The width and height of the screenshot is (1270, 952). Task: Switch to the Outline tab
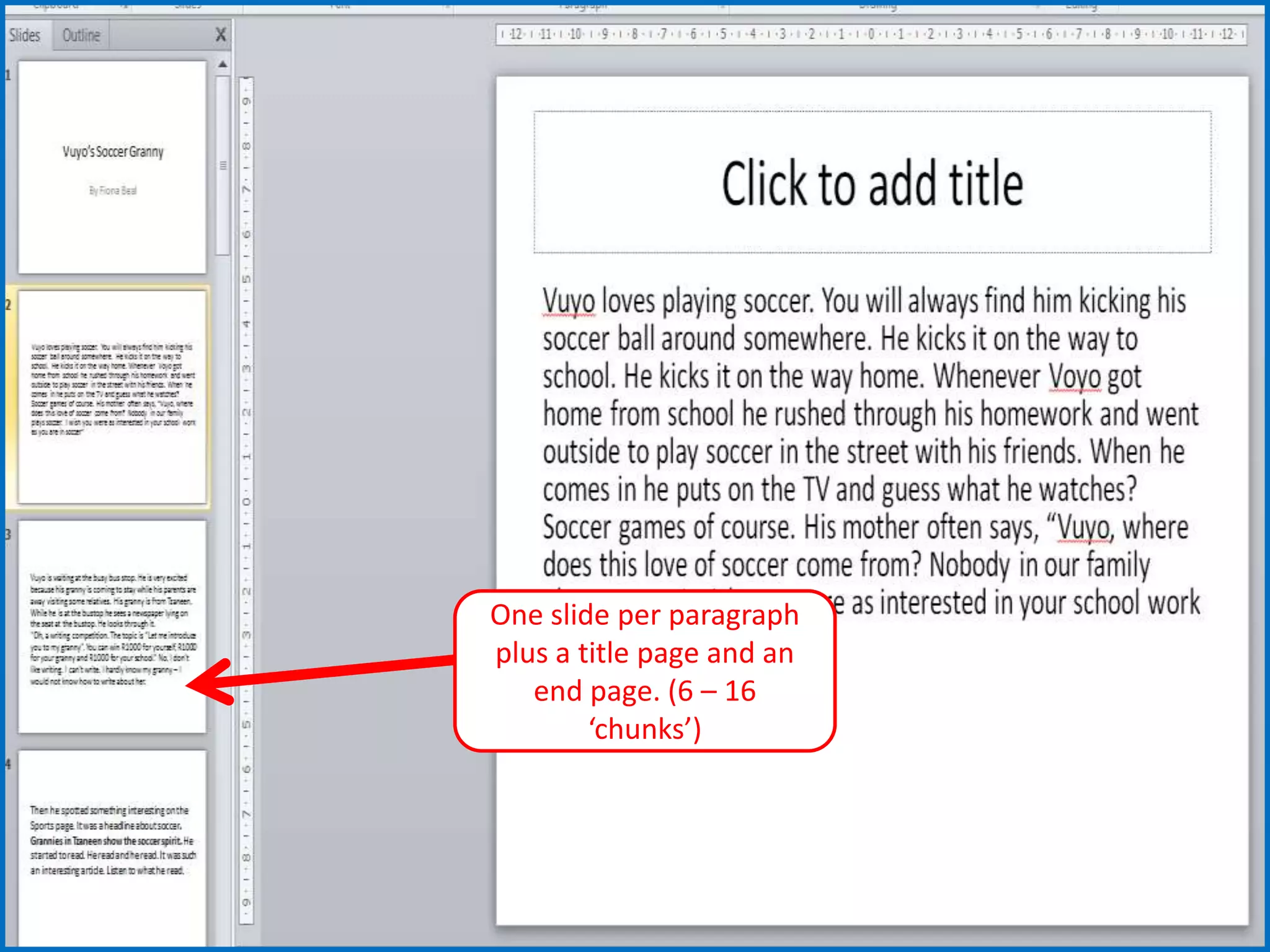[x=81, y=35]
